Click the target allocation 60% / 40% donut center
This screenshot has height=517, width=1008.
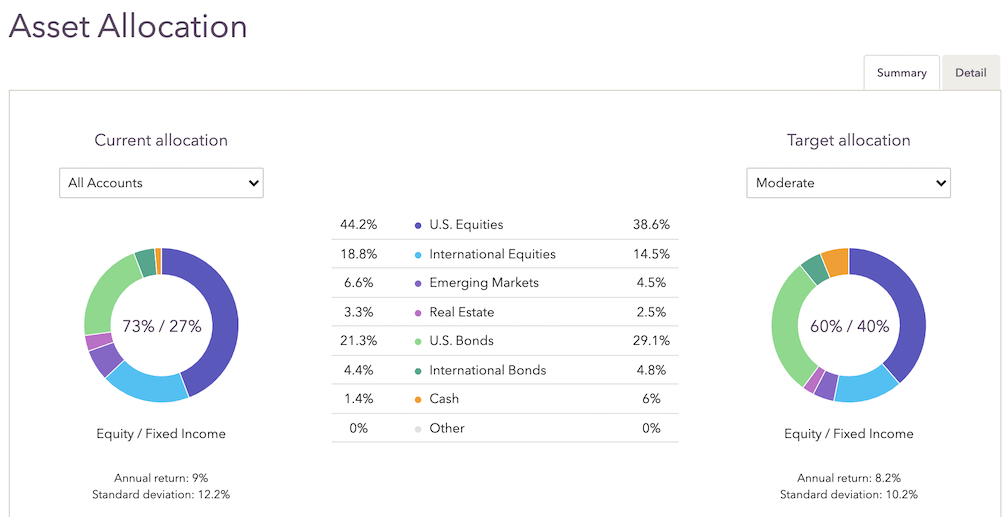[849, 326]
